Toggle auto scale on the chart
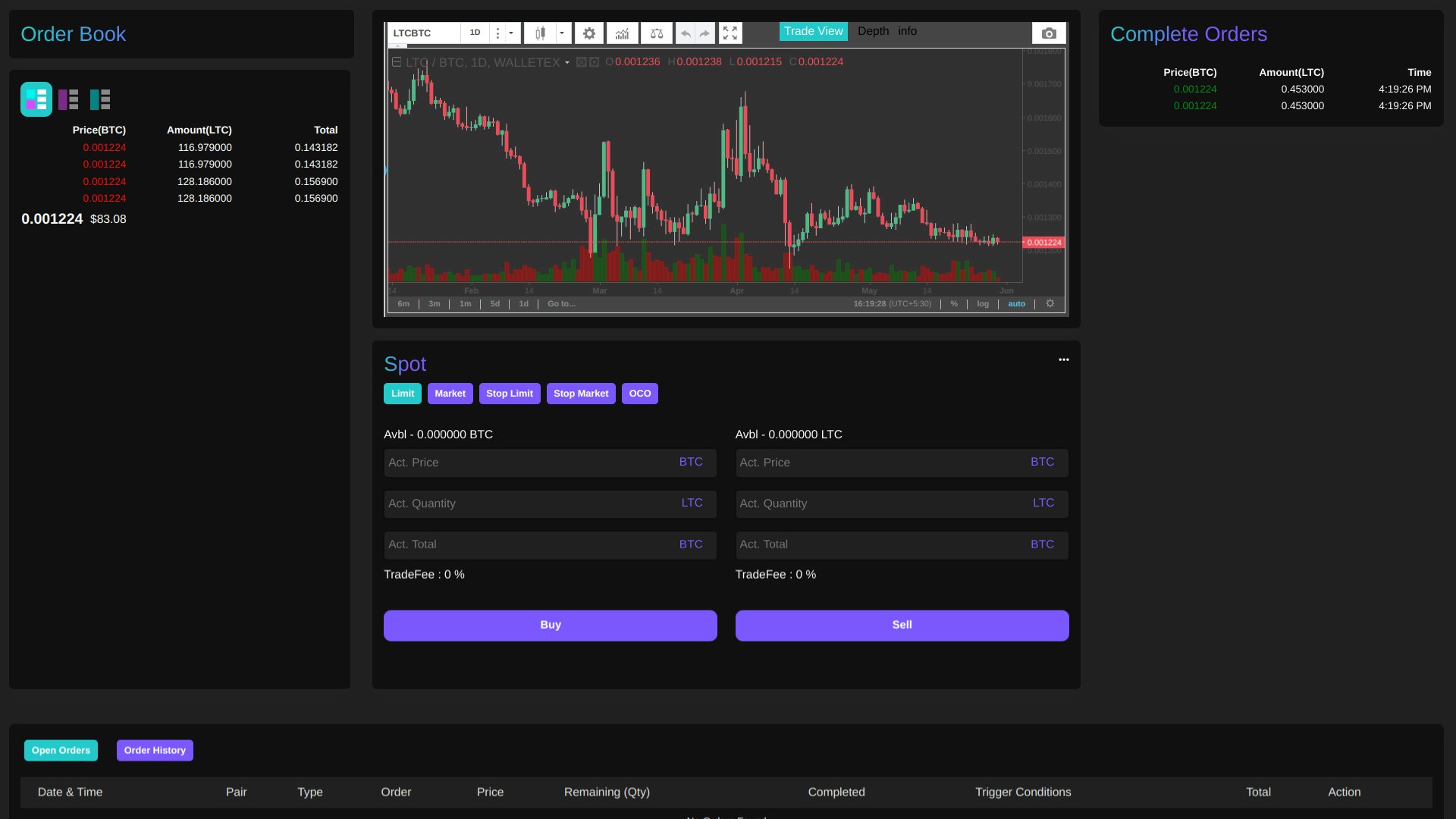 [x=1016, y=303]
